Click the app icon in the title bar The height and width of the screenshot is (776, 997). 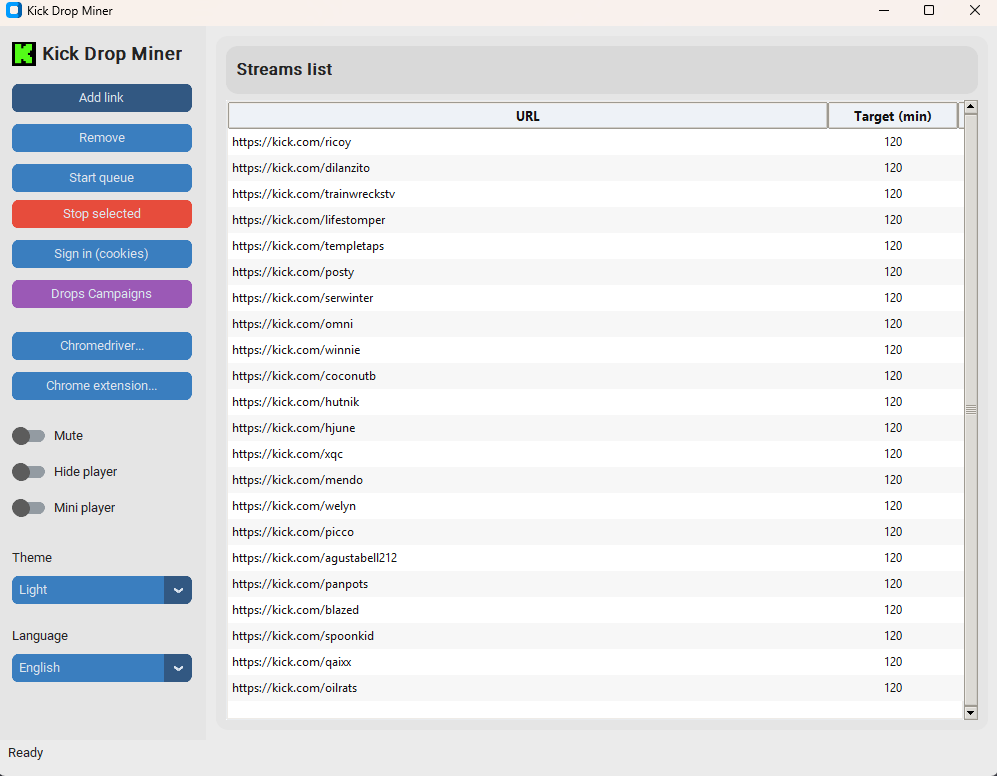click(x=13, y=10)
